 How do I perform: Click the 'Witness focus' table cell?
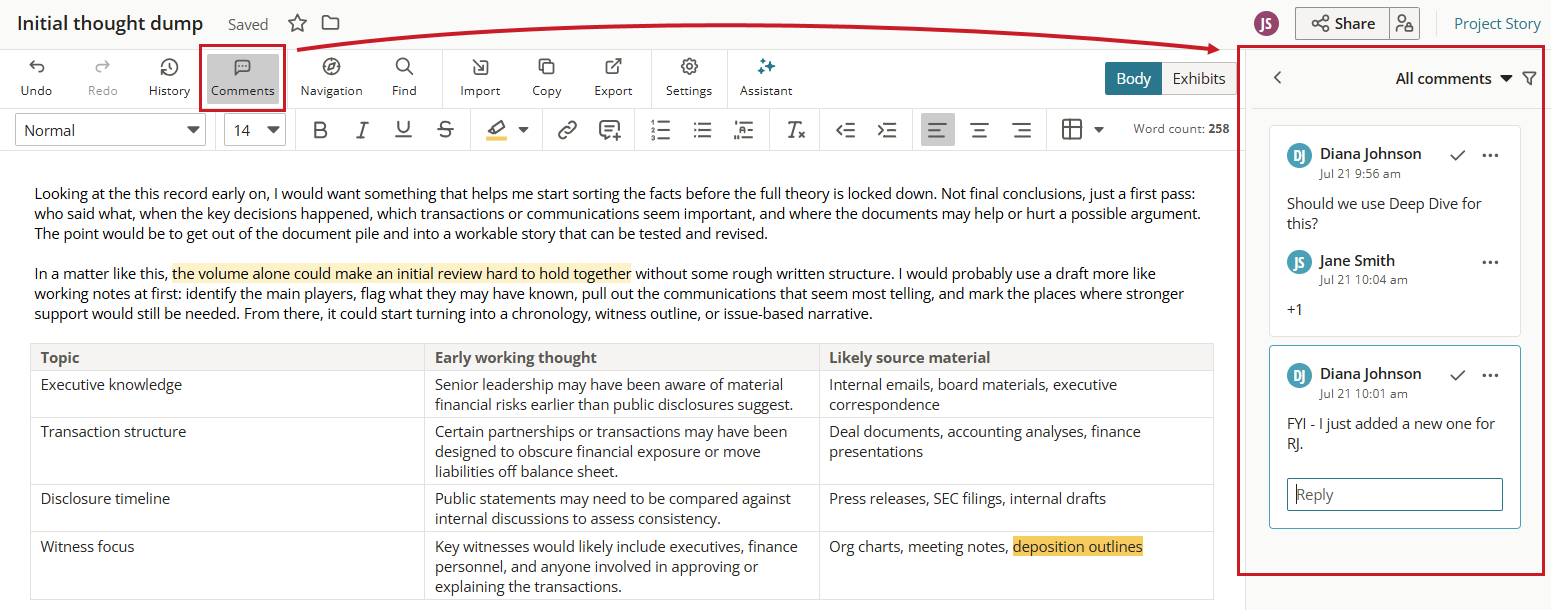[227, 566]
